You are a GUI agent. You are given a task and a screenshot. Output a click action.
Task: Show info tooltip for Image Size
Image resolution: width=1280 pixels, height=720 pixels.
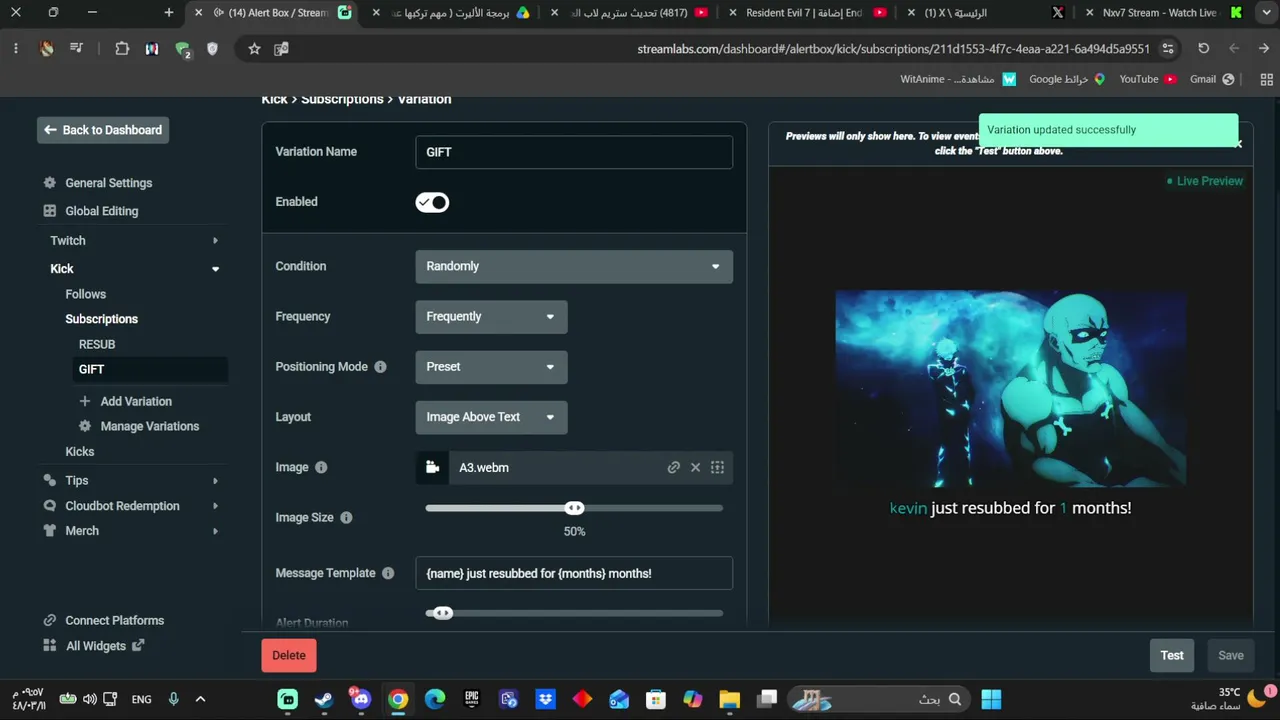(x=346, y=518)
